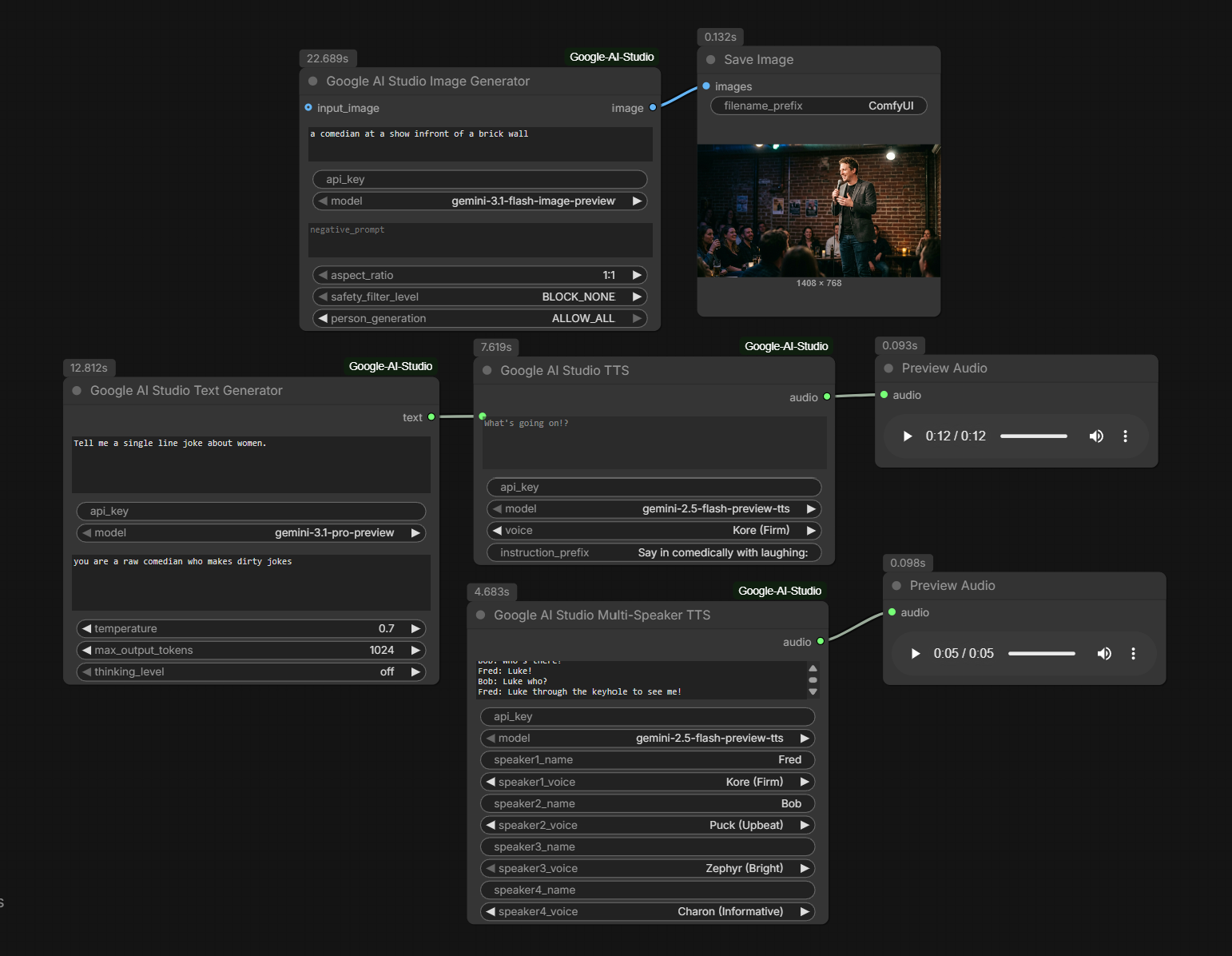The height and width of the screenshot is (956, 1232).
Task: Click the images input socket on Save Image
Action: (x=706, y=86)
